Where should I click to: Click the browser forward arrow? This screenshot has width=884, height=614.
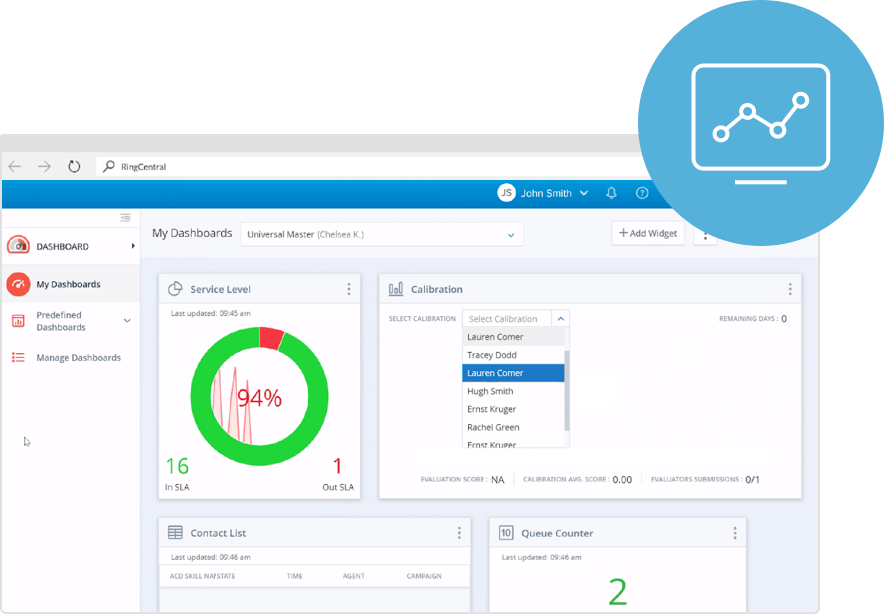(44, 167)
